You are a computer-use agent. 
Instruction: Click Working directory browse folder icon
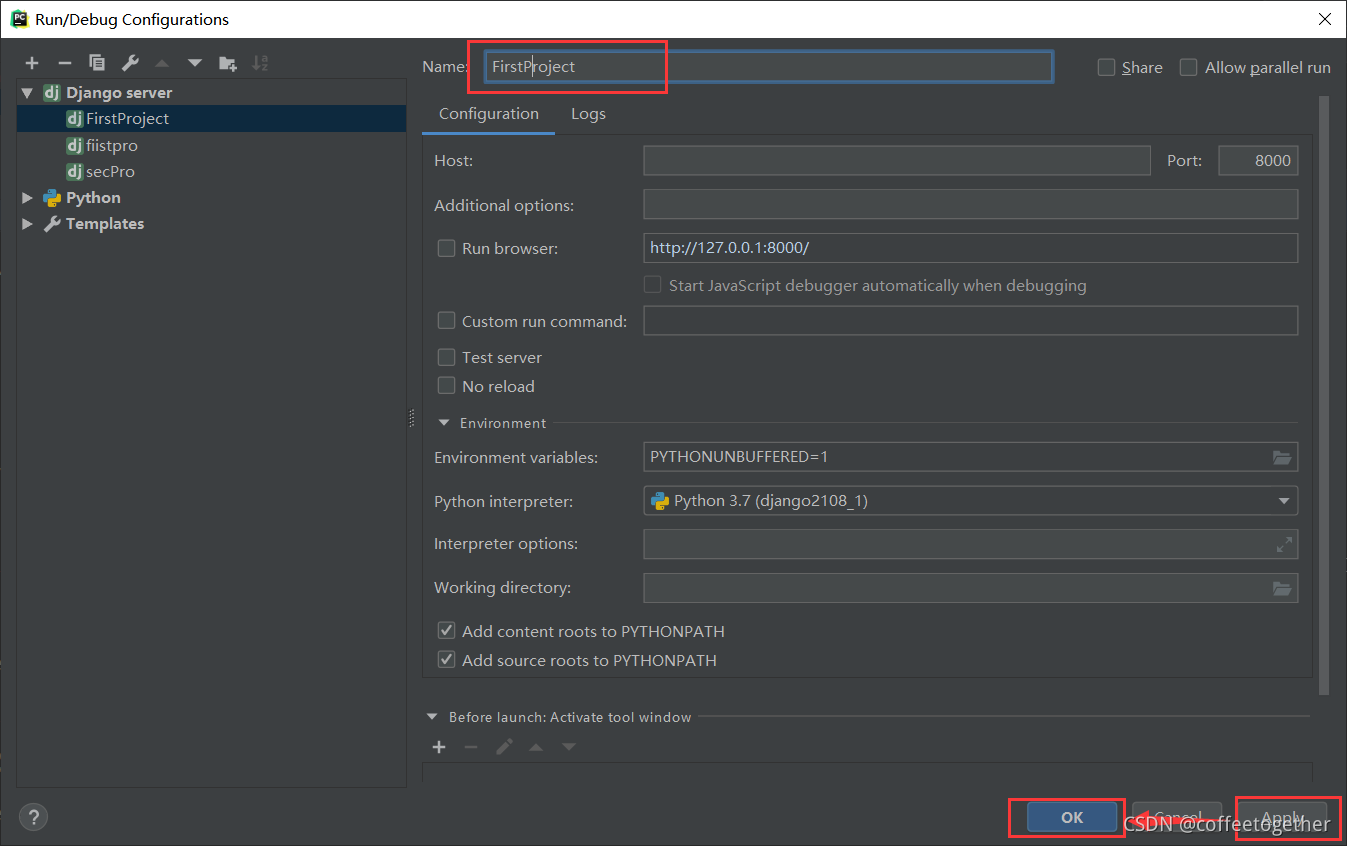point(1281,588)
